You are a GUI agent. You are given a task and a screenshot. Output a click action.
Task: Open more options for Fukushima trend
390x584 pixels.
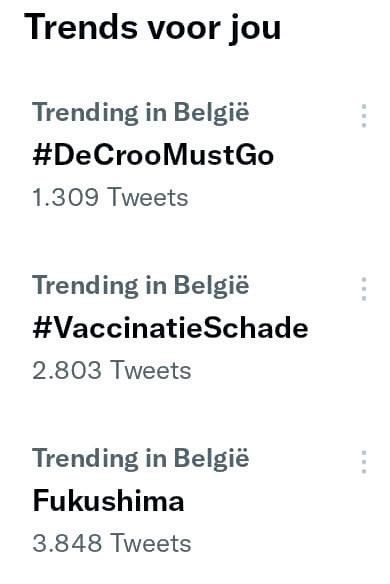364,462
